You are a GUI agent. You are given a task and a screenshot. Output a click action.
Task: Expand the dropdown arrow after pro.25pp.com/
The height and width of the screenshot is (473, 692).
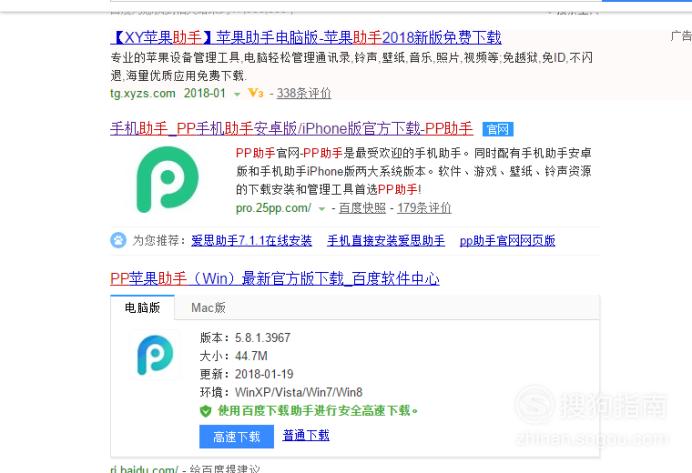click(322, 209)
